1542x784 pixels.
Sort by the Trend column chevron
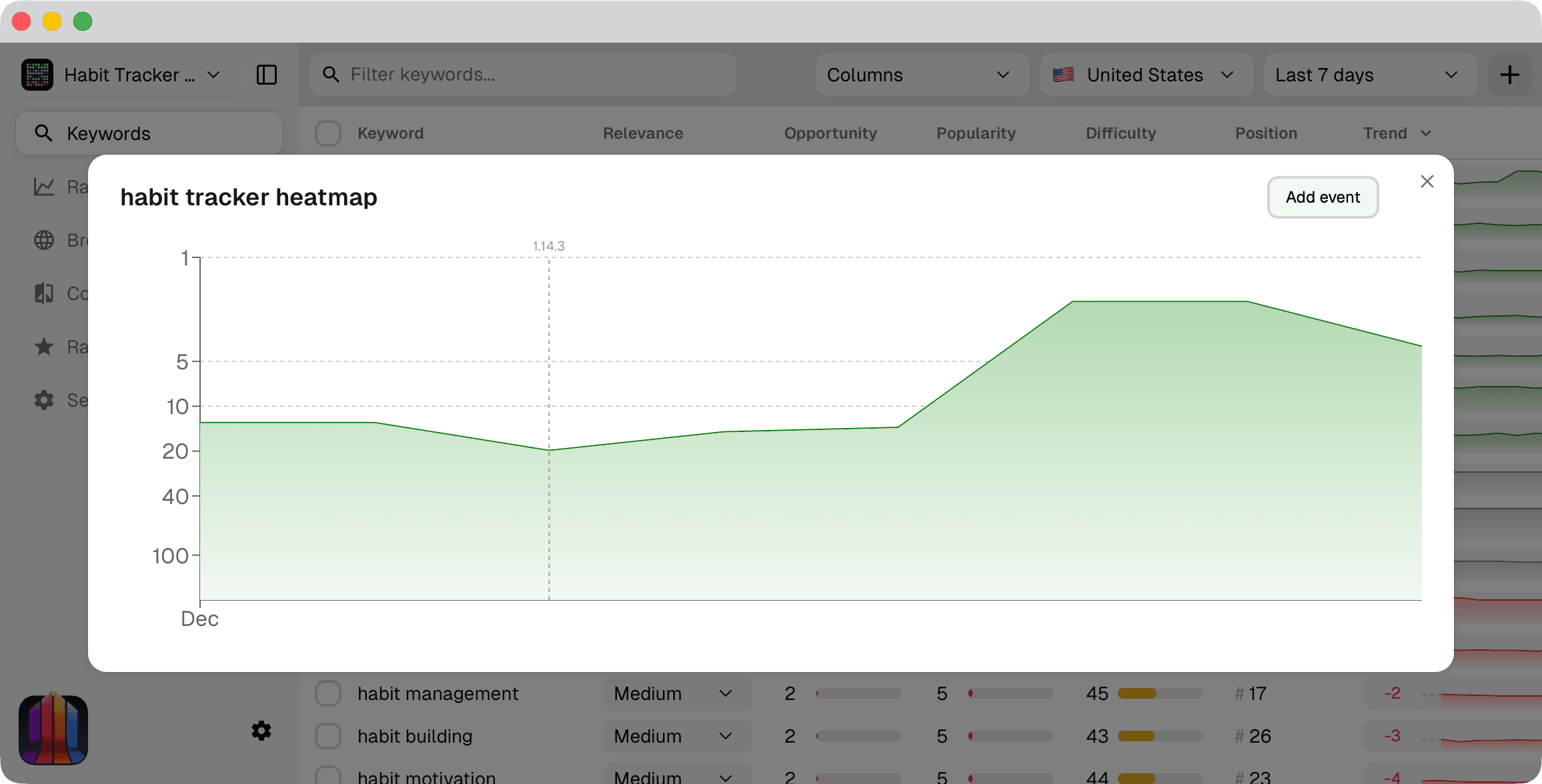pos(1426,133)
